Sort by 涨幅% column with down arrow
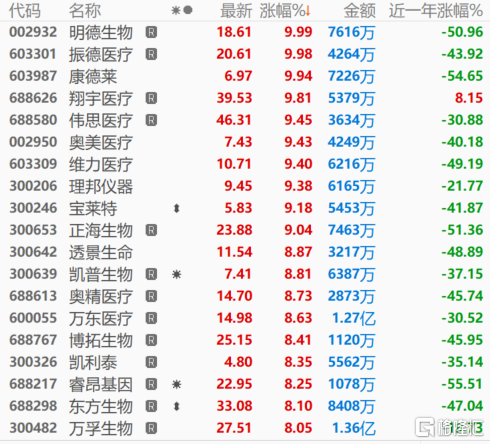This screenshot has width=490, height=444. click(x=285, y=11)
